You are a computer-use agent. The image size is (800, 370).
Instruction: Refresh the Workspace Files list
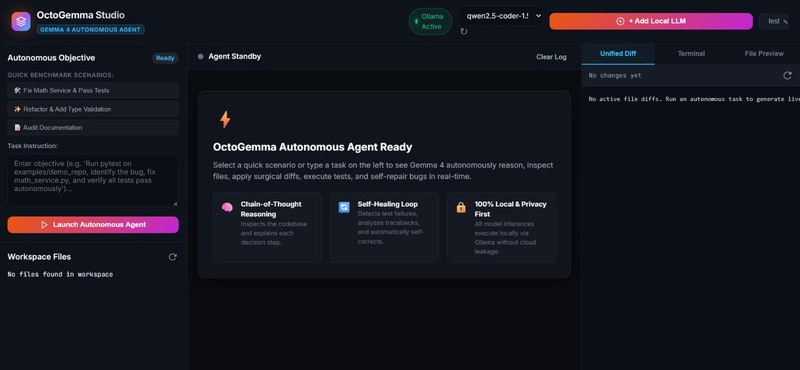pos(172,257)
